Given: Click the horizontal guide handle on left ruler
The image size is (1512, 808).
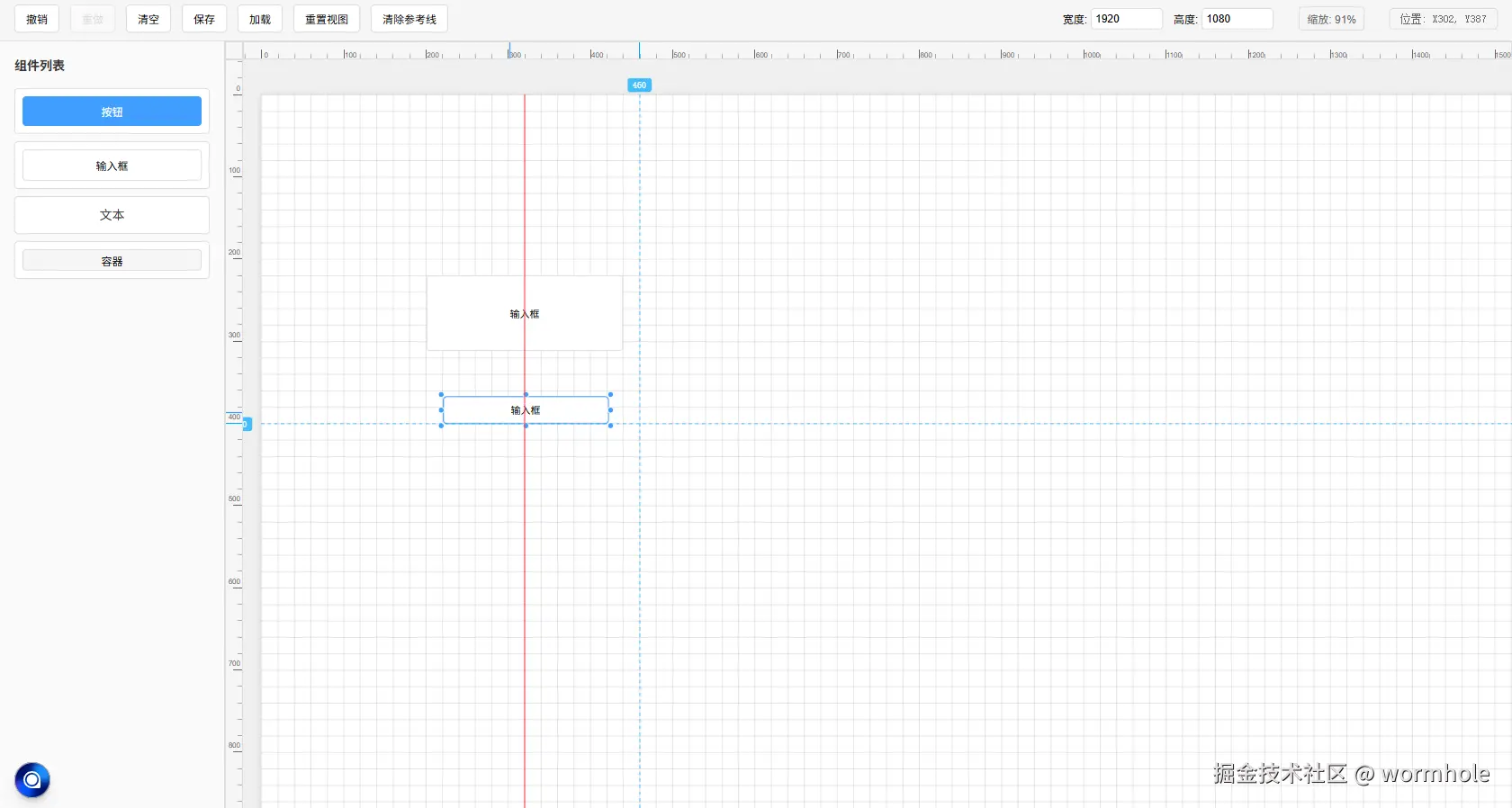Looking at the screenshot, I should pos(247,424).
